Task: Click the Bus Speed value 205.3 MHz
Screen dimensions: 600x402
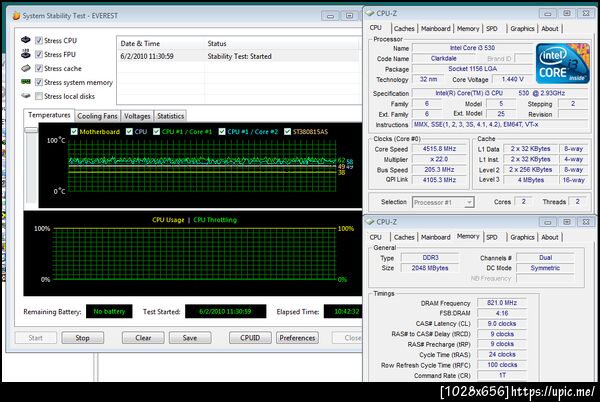Action: point(439,169)
